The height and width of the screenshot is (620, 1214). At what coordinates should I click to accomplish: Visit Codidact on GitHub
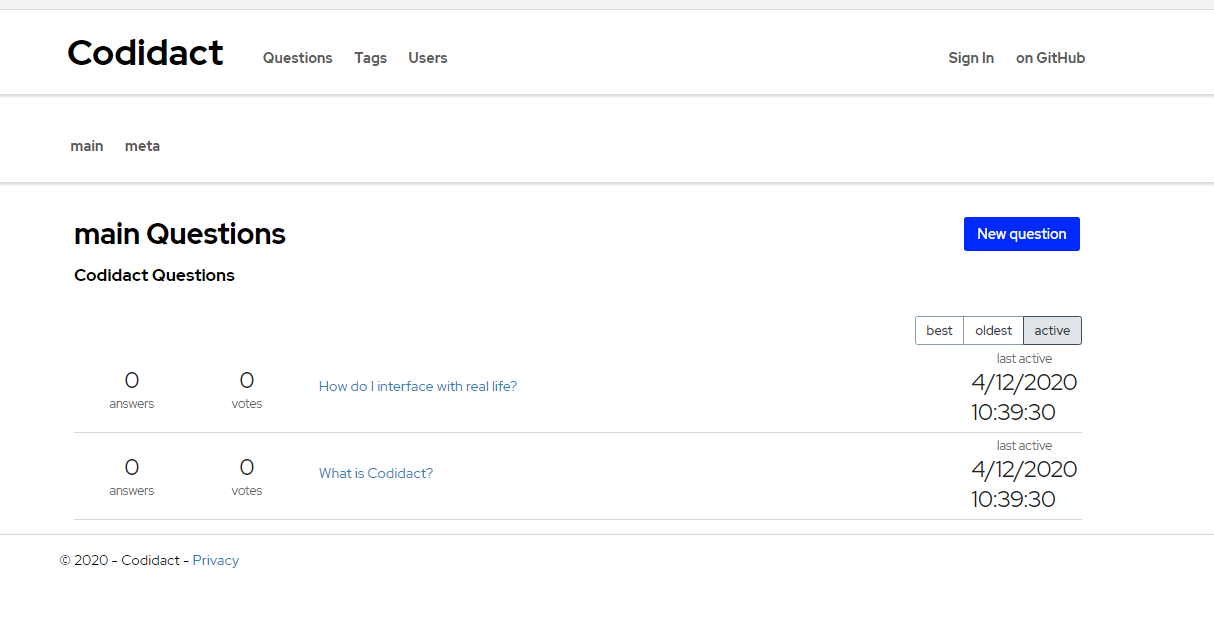[1049, 58]
